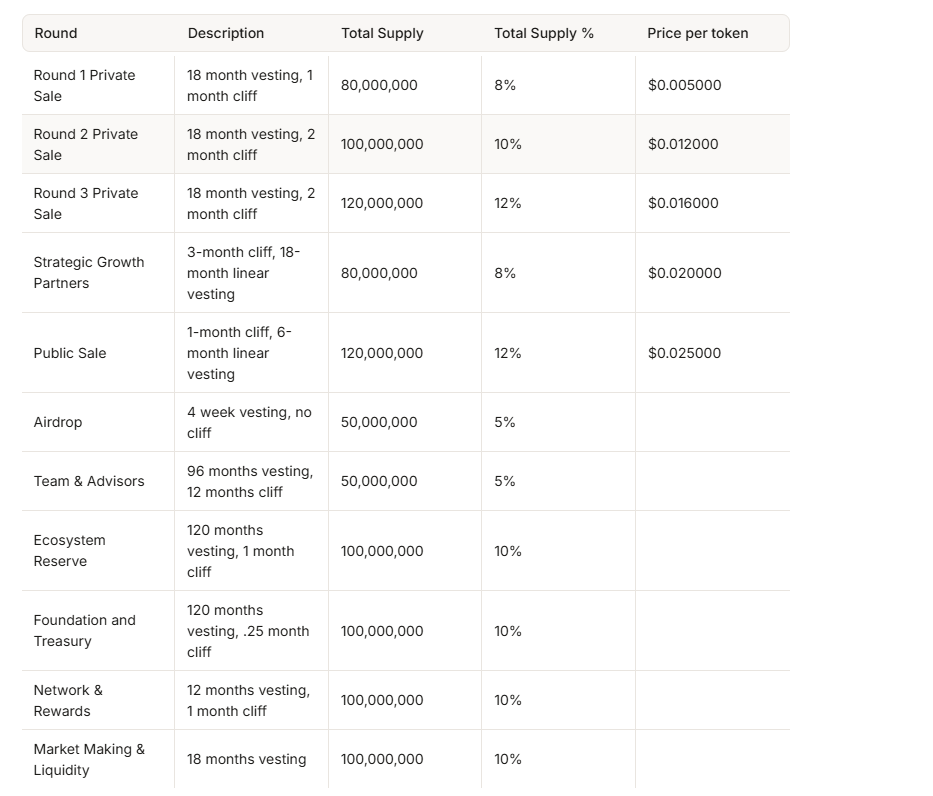Click the Public Sale row label
The image size is (933, 796).
[70, 353]
